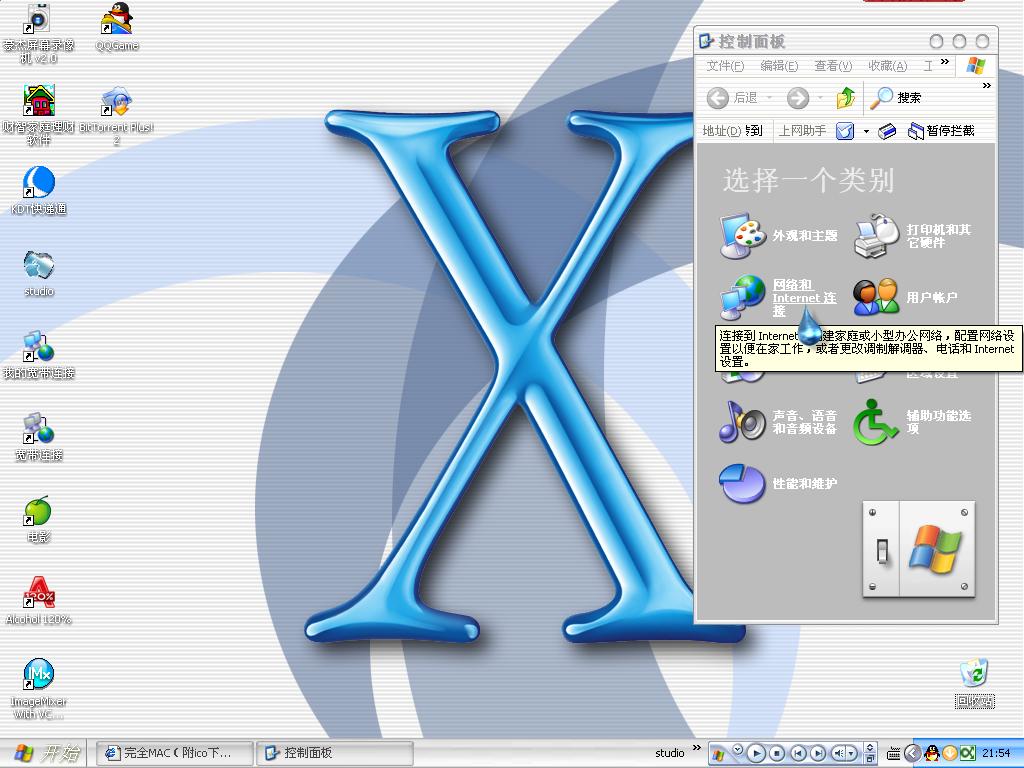1024x768 pixels.
Task: Click the keyboard input method icon
Action: pos(894,754)
